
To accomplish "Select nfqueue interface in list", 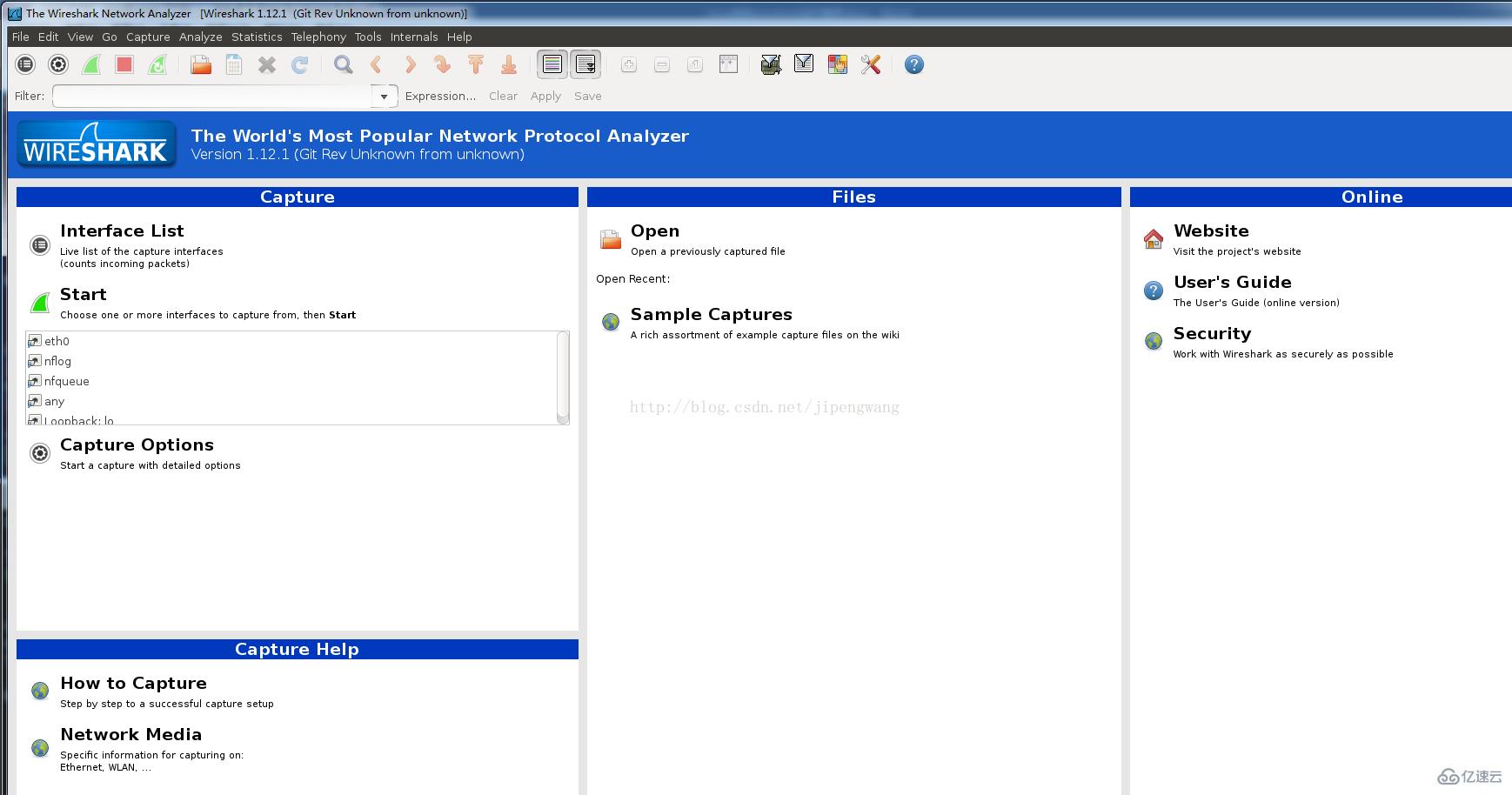I will pos(291,381).
